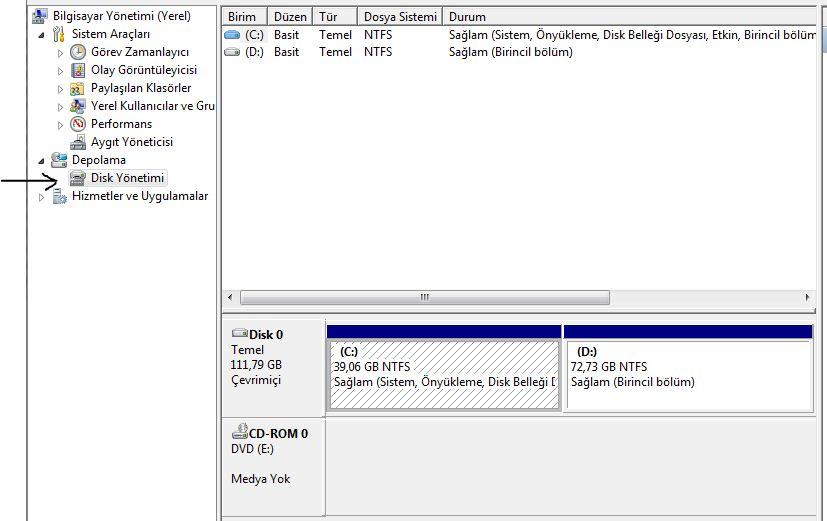The image size is (827, 521).
Task: Click the horizontal scrollbar thumb in volume list
Action: [x=425, y=297]
